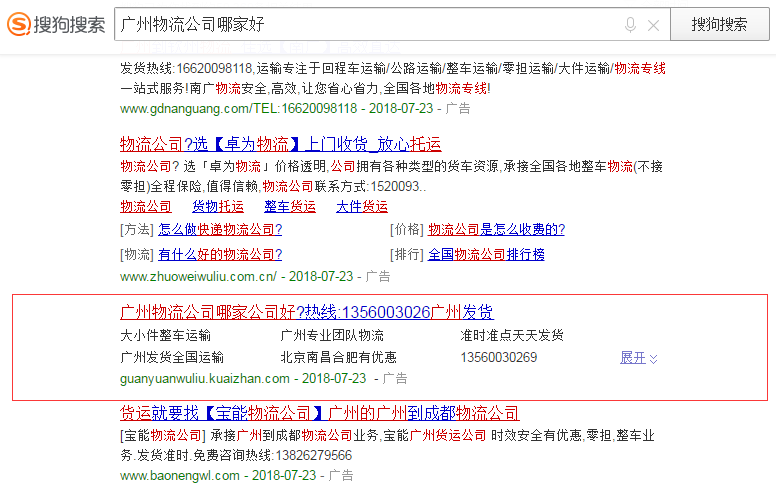Open link 物流公司是怎么收费的?
The height and width of the screenshot is (496, 776).
pos(496,229)
